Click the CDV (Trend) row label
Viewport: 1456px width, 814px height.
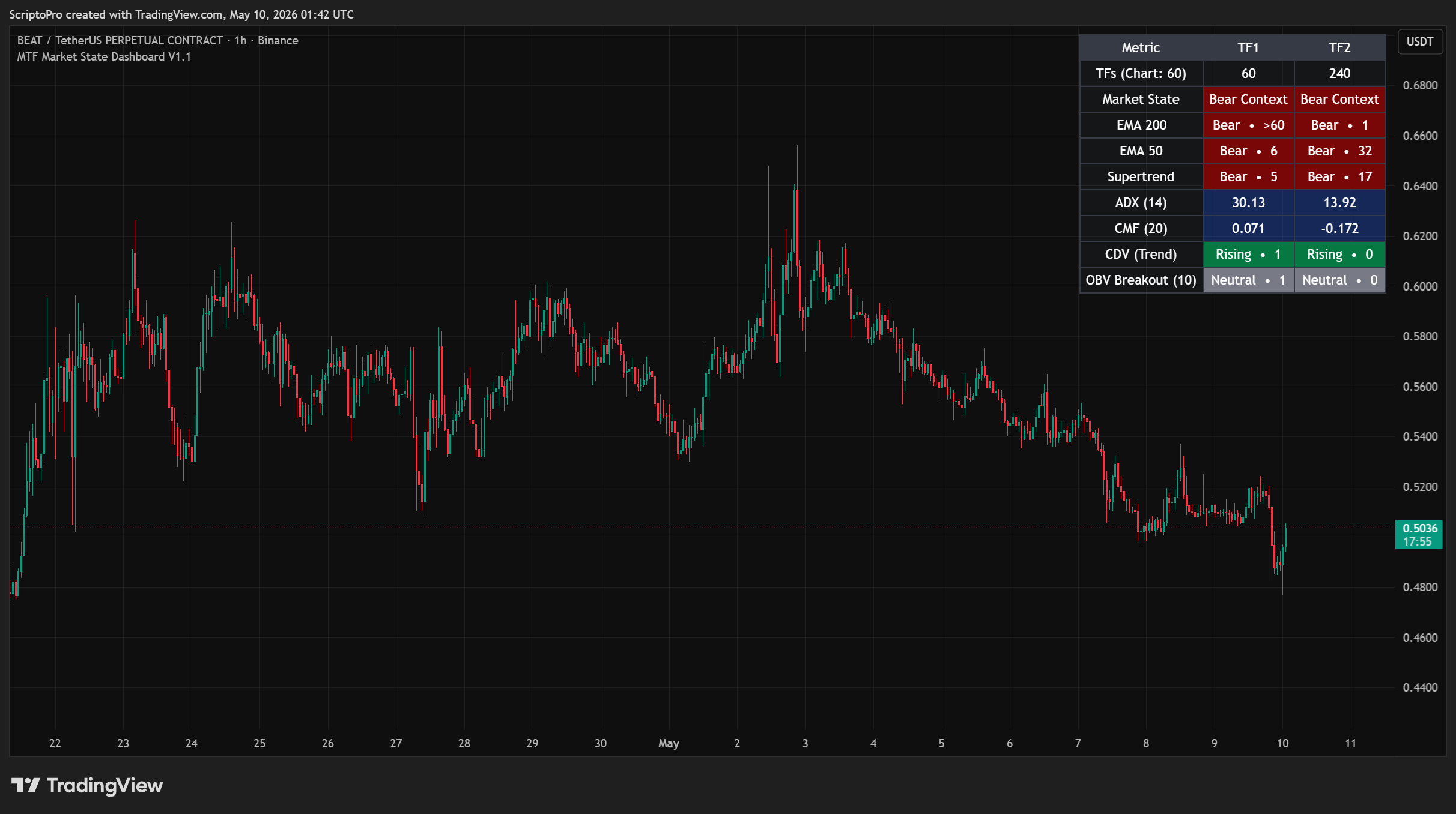point(1141,254)
